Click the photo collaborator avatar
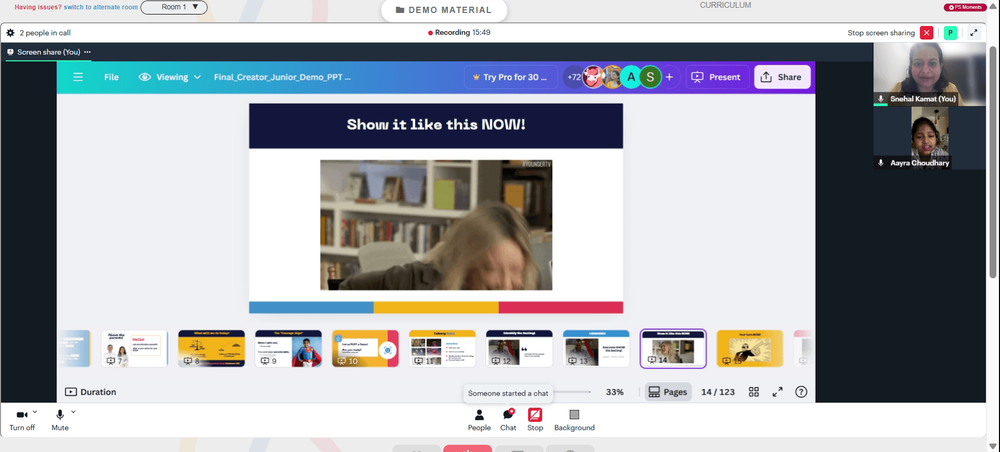 click(612, 77)
